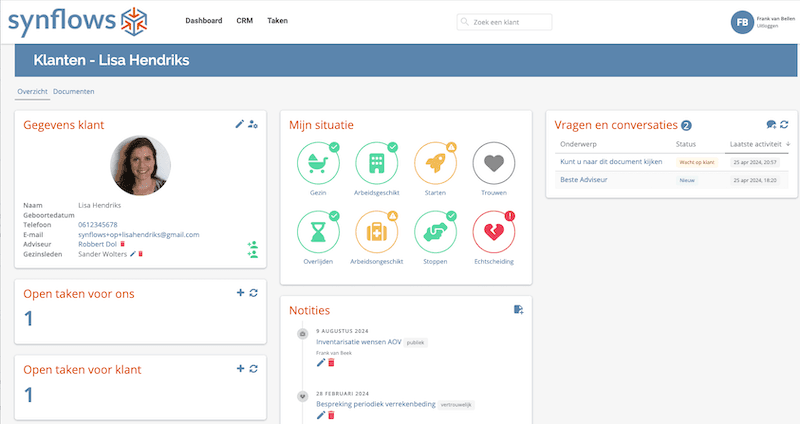Click the count under Open taken voor ons
This screenshot has height=424, width=800.
tap(29, 319)
